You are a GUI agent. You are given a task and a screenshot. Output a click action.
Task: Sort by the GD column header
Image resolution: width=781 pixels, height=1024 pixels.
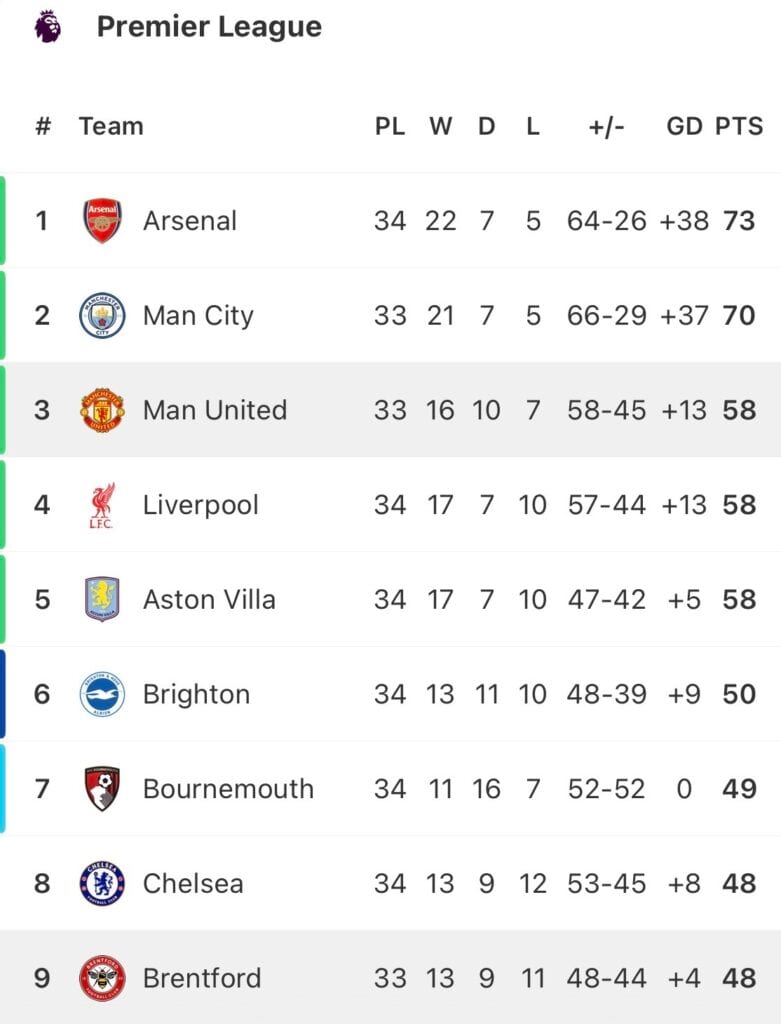coord(684,126)
